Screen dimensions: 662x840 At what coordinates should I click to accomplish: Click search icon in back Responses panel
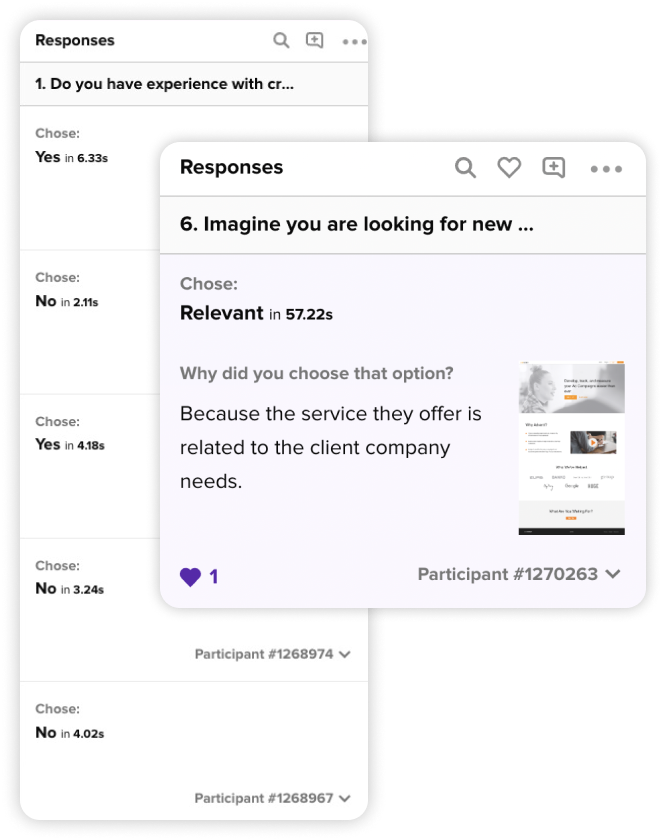coord(281,41)
